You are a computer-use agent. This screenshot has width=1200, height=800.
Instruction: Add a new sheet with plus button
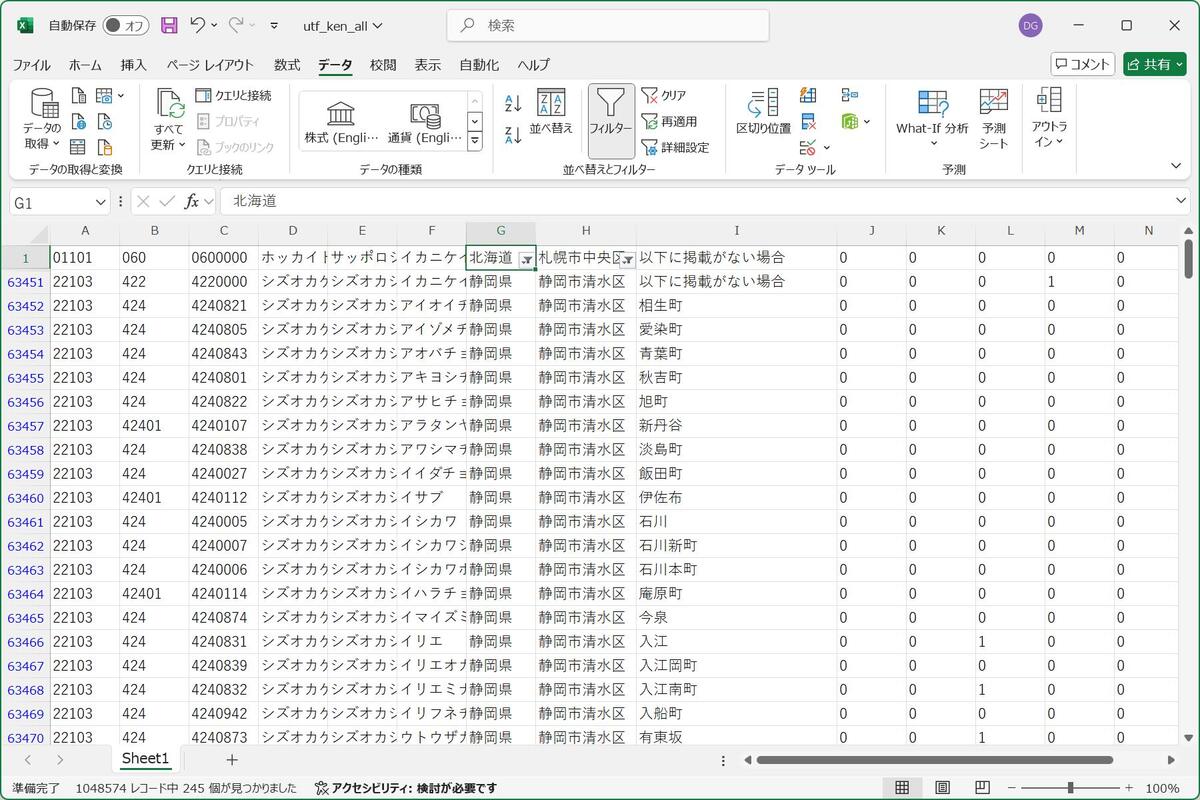tap(232, 760)
